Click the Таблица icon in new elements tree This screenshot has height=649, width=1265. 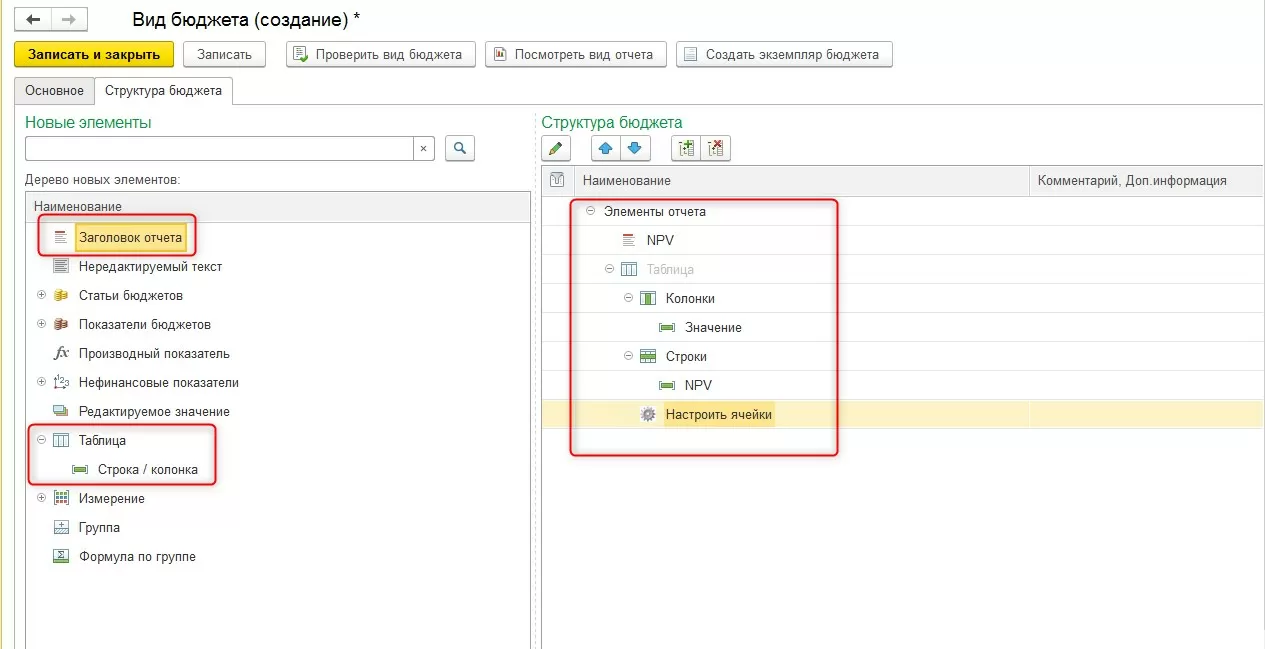pos(61,440)
